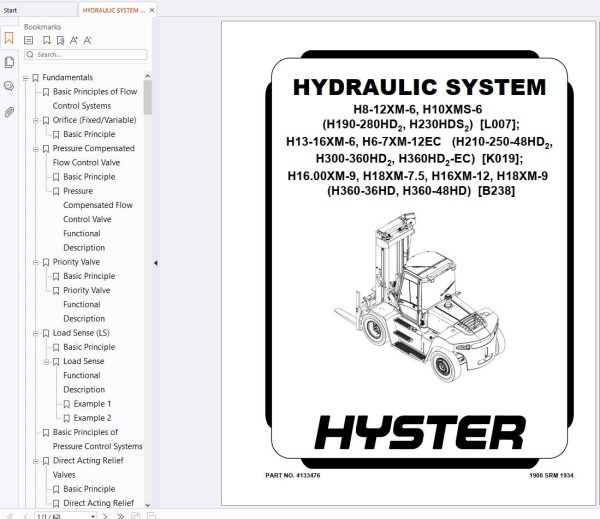The width and height of the screenshot is (600, 519).
Task: Increase bookmark font size with larger A icon
Action: [x=74, y=40]
